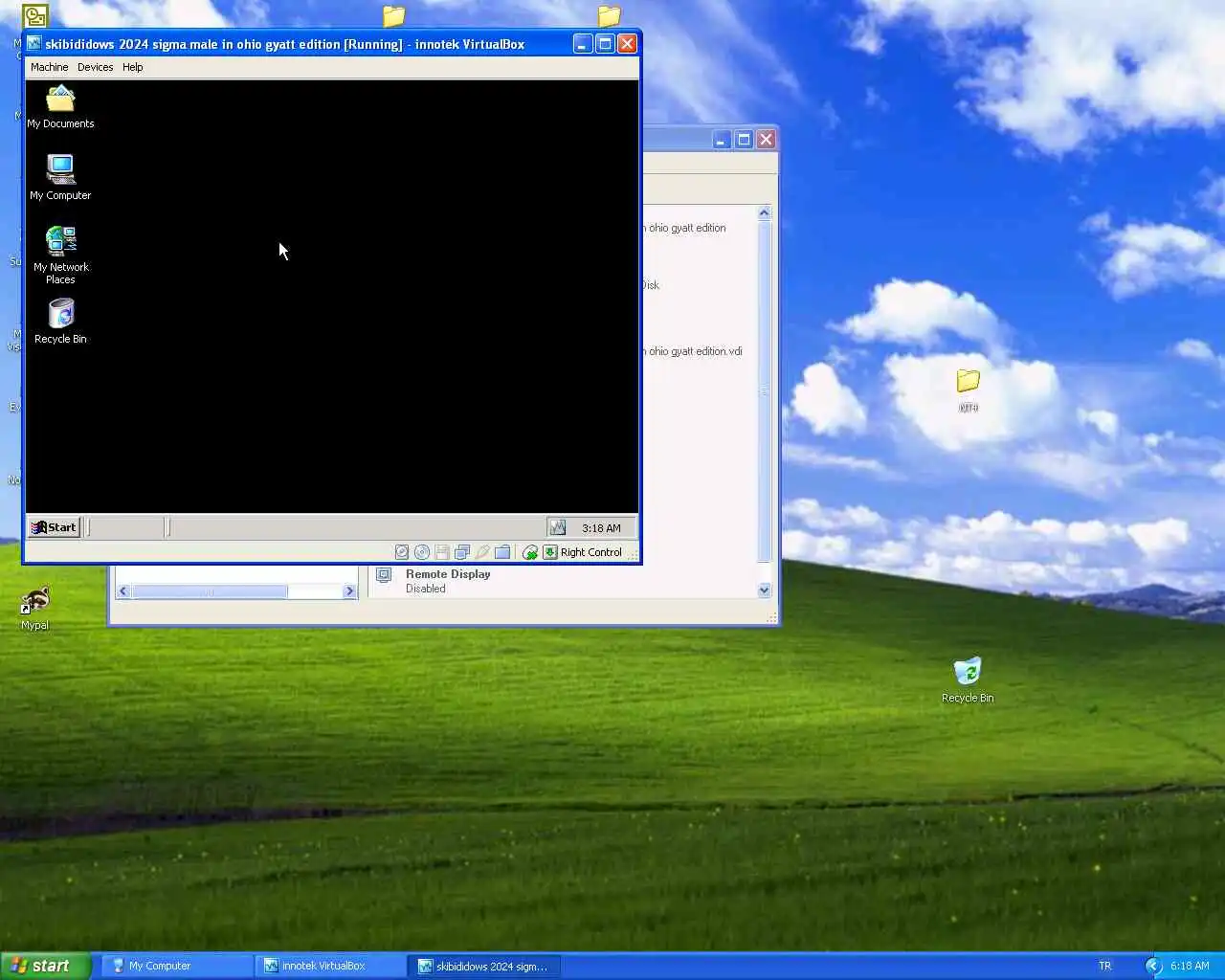Select the folder icon over the clouds

pyautogui.click(x=969, y=390)
